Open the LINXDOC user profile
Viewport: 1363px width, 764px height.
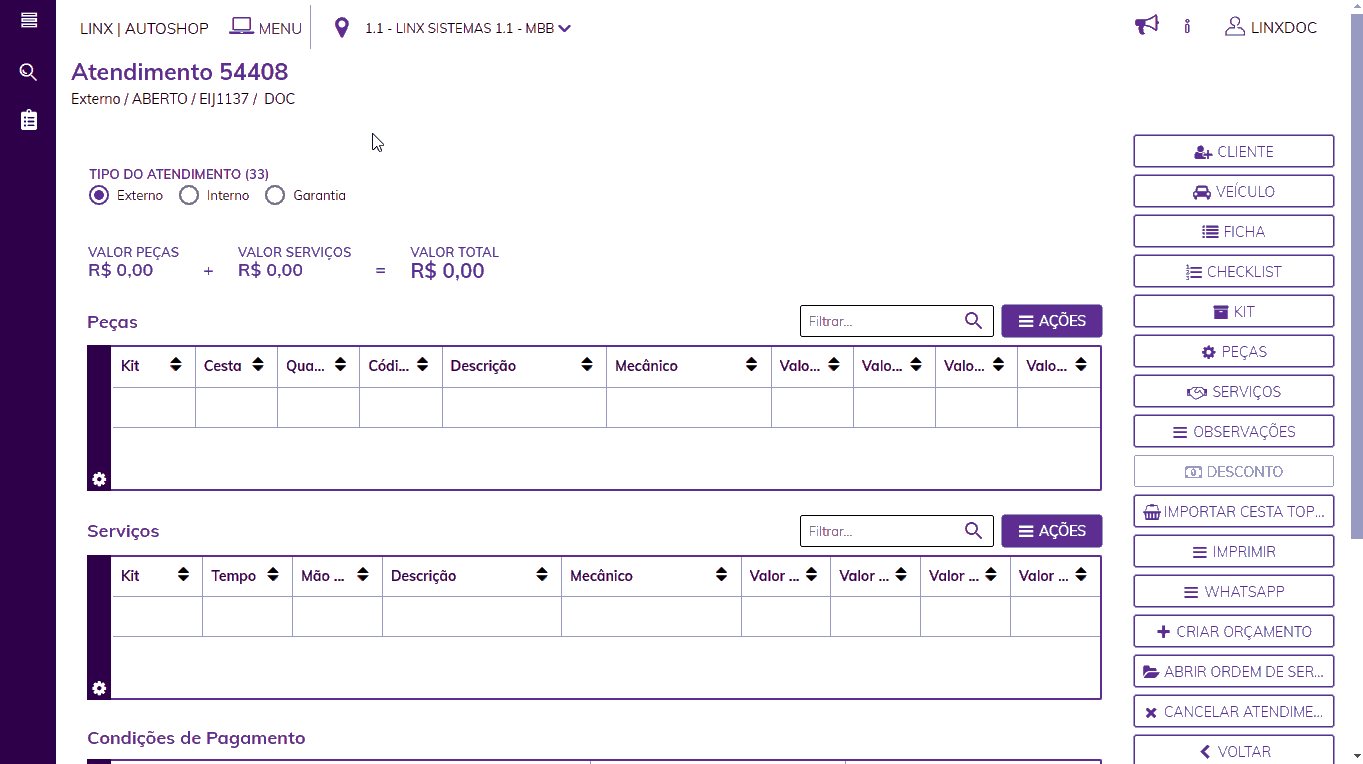[x=1271, y=27]
